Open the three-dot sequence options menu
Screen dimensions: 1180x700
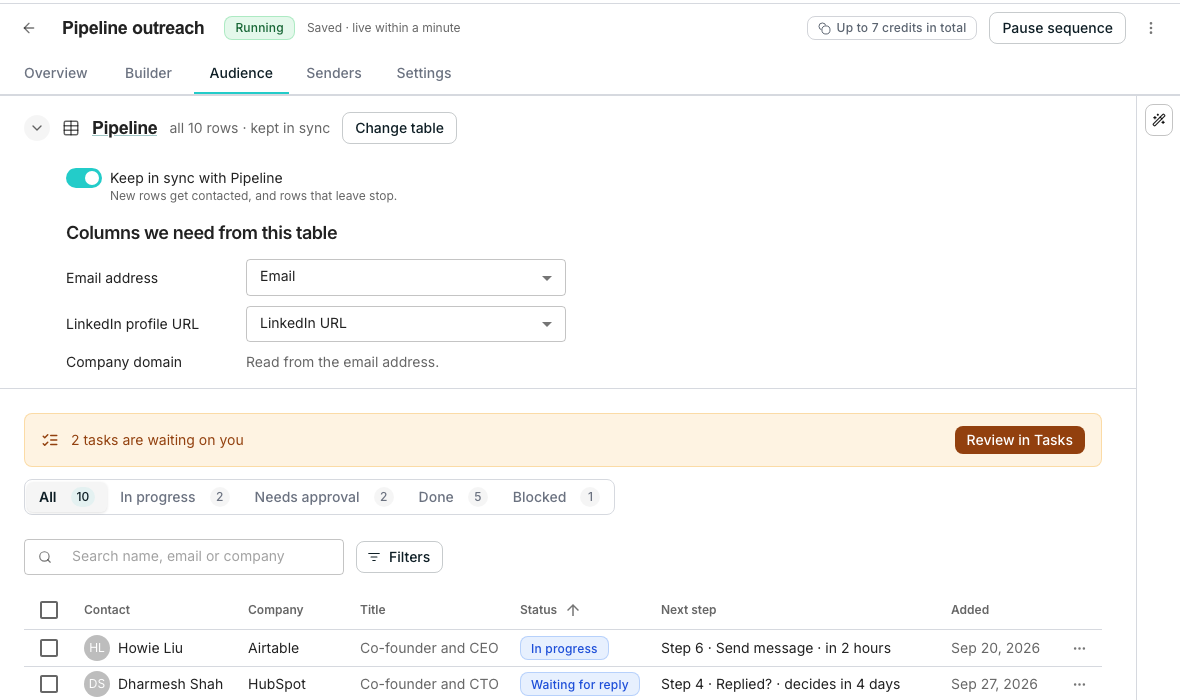click(1151, 28)
